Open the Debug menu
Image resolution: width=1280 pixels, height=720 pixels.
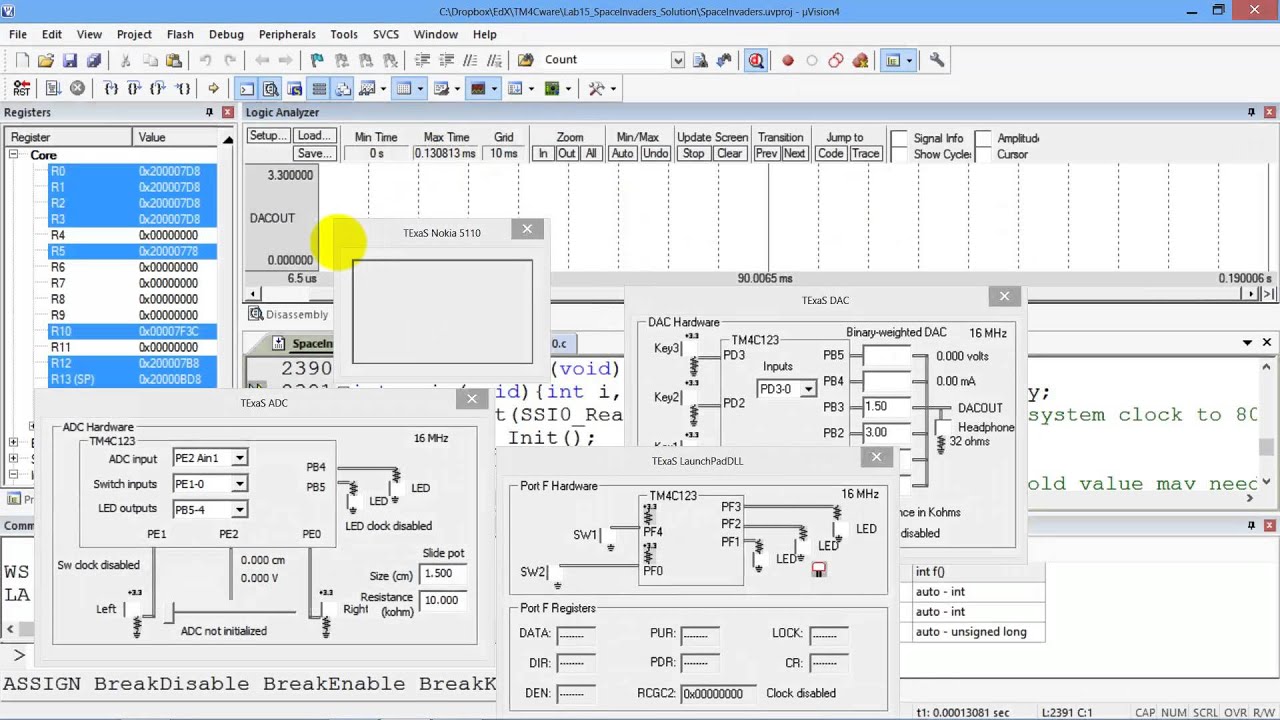pyautogui.click(x=226, y=34)
